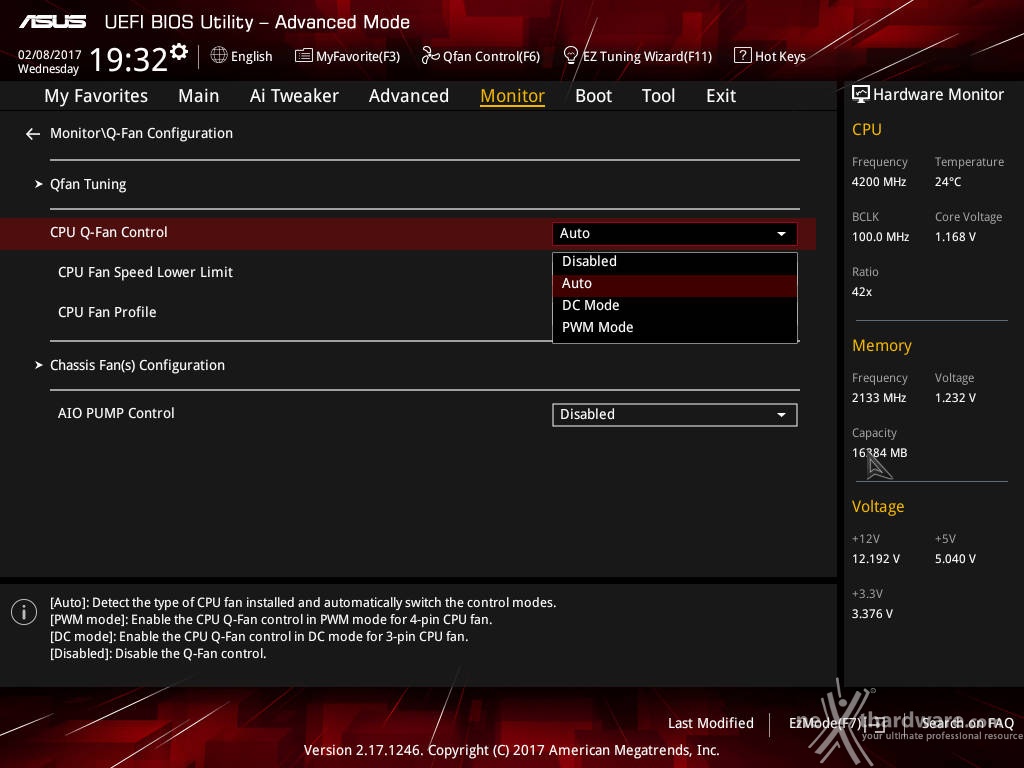Click the info icon beside help text

[x=24, y=612]
